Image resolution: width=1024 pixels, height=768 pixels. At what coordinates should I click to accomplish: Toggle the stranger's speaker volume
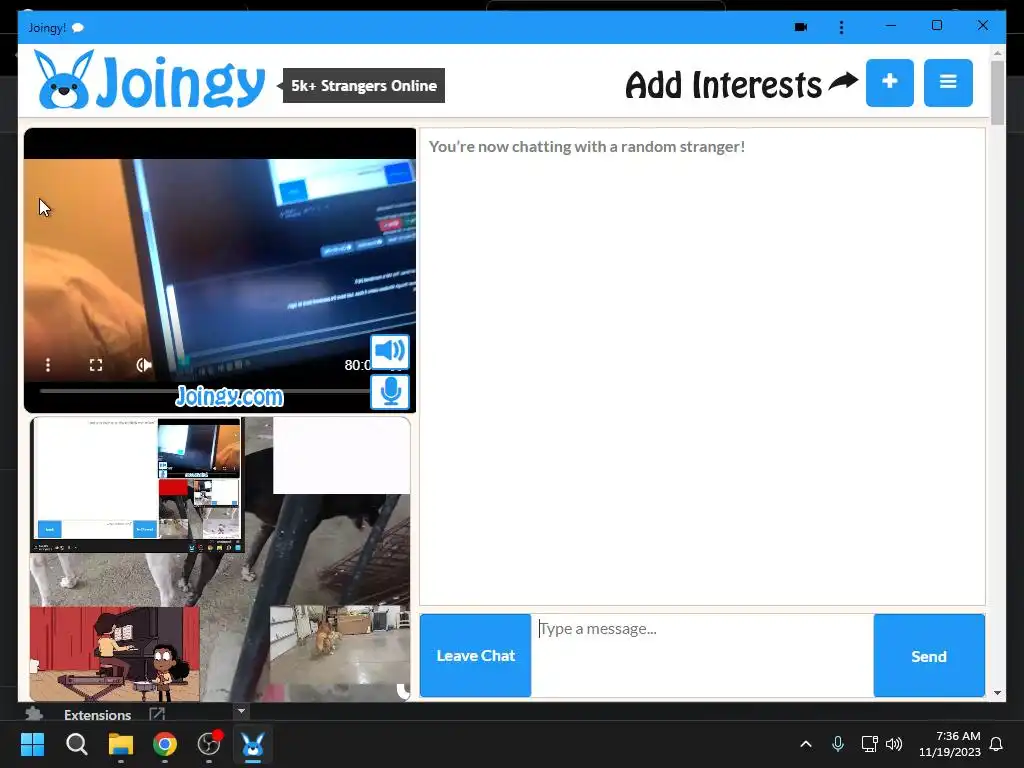(390, 351)
